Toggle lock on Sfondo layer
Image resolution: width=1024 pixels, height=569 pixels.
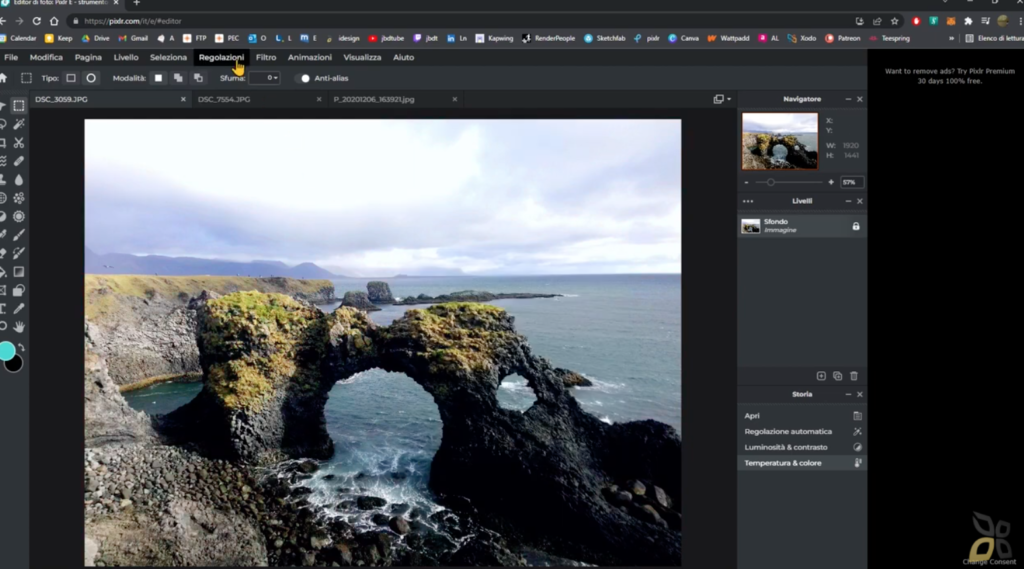856,226
